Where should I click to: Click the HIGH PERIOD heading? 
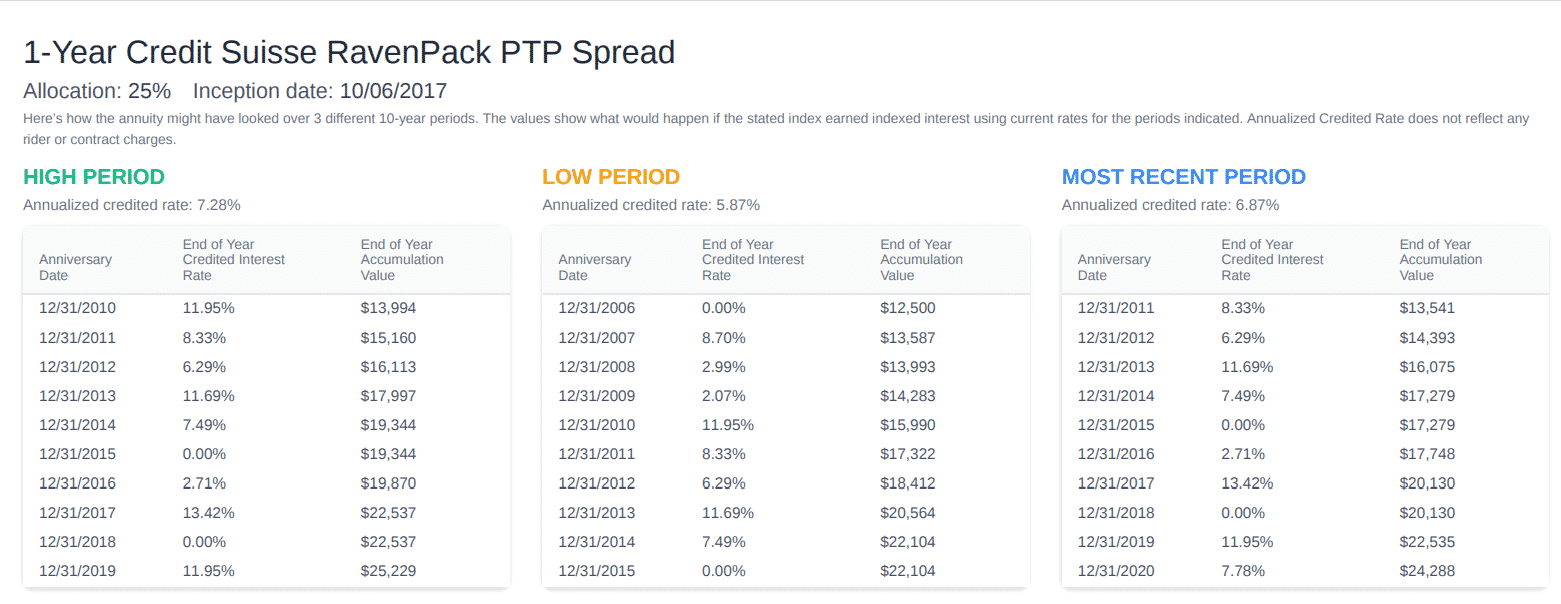click(x=93, y=178)
